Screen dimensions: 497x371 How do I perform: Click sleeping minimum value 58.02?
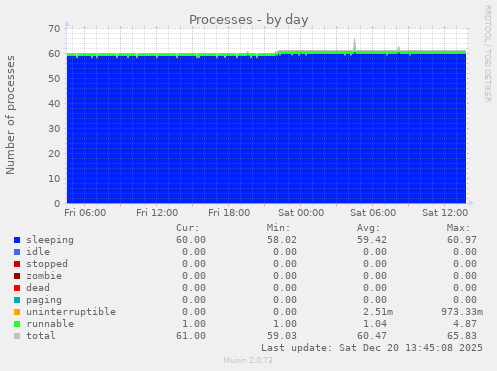(x=282, y=240)
